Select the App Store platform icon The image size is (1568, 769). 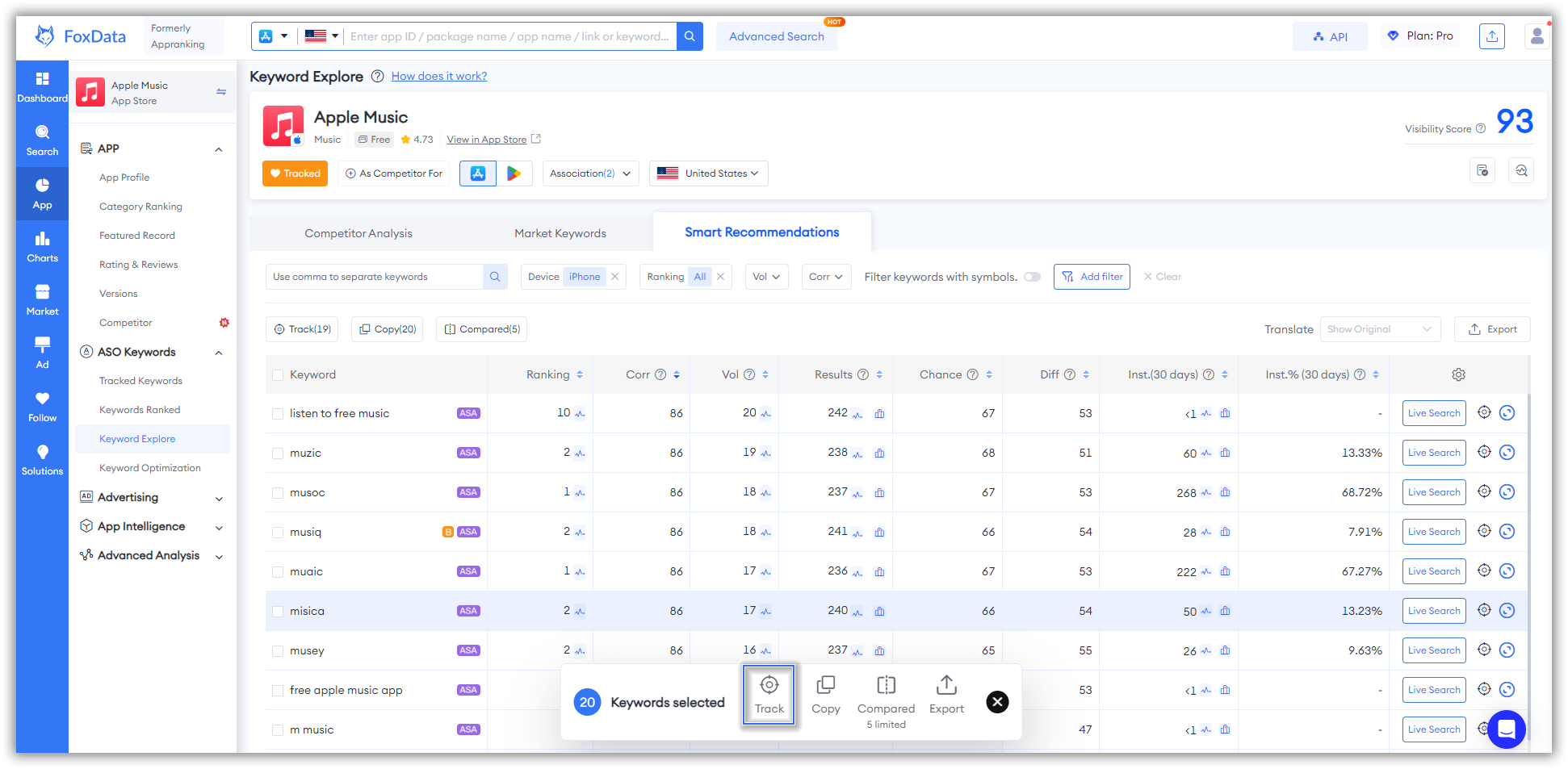click(x=478, y=173)
